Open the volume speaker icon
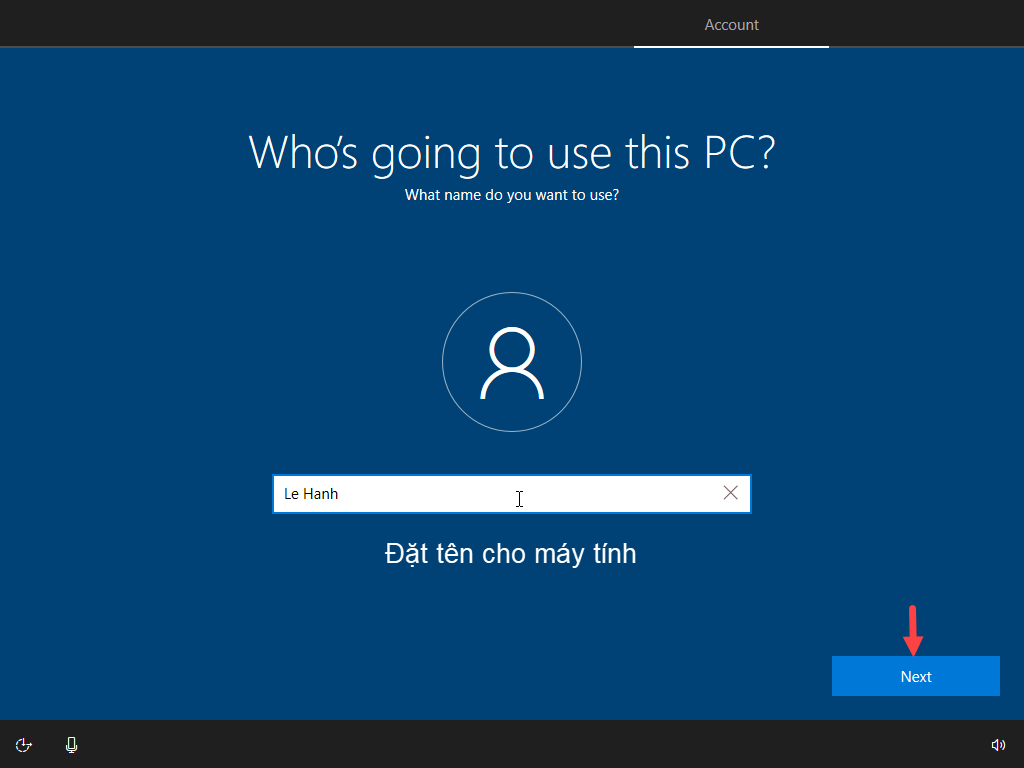 coord(998,745)
